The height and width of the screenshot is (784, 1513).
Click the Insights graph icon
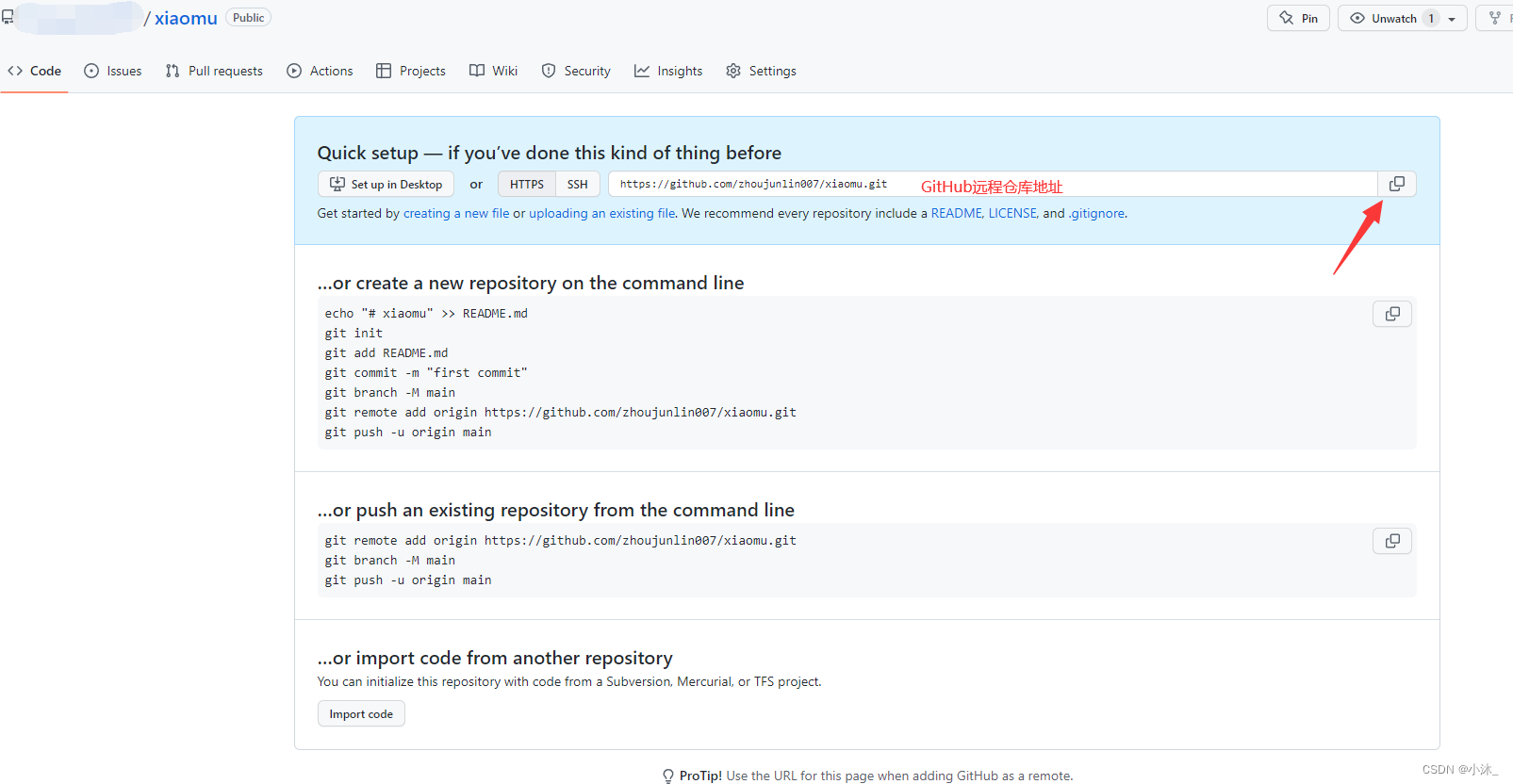[642, 71]
